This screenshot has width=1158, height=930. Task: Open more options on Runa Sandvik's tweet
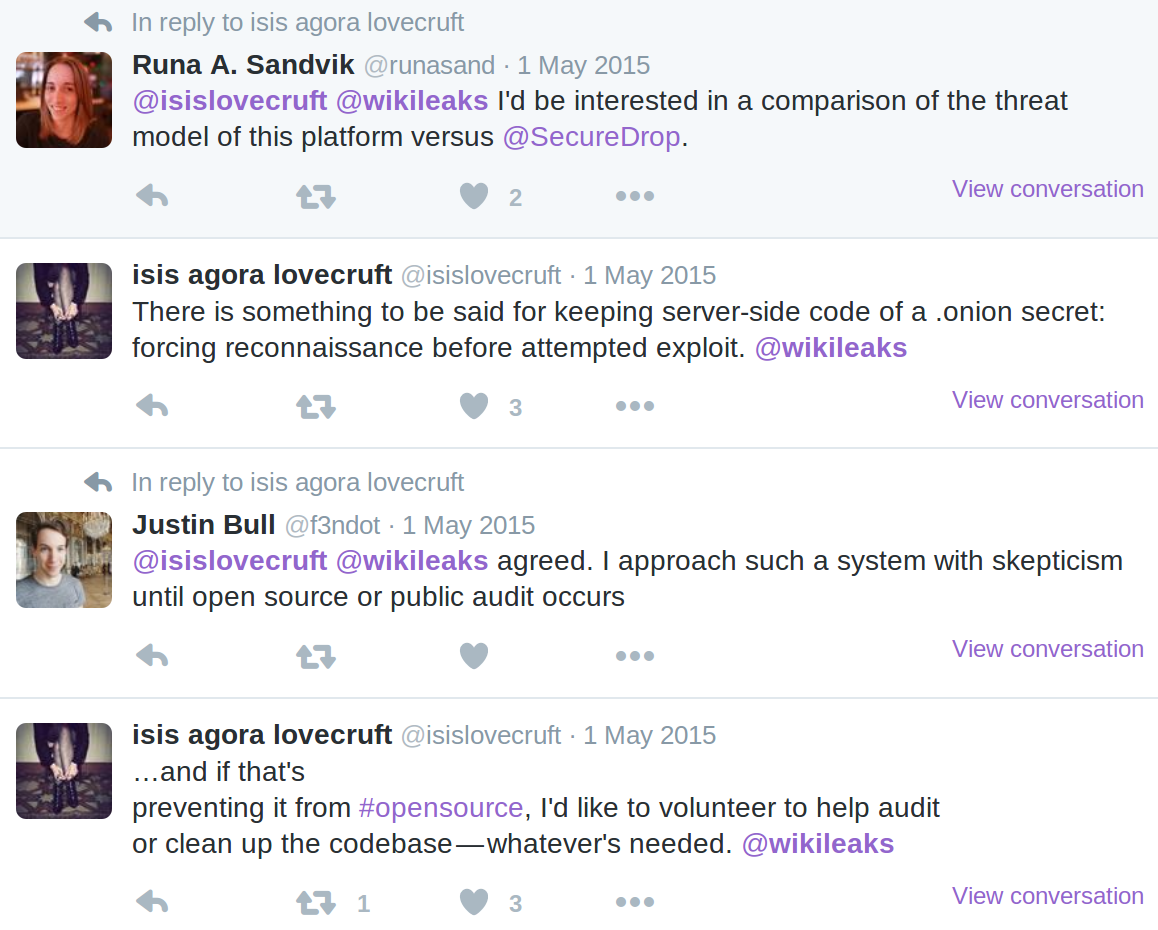(x=635, y=196)
